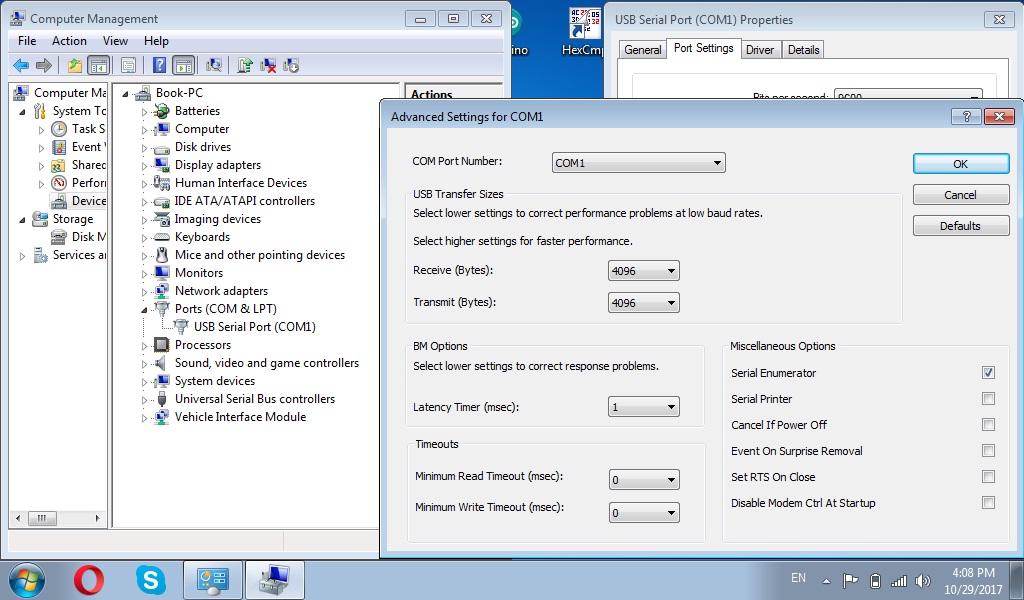This screenshot has width=1024, height=600.
Task: Expand the Network adapters node
Action: (144, 292)
